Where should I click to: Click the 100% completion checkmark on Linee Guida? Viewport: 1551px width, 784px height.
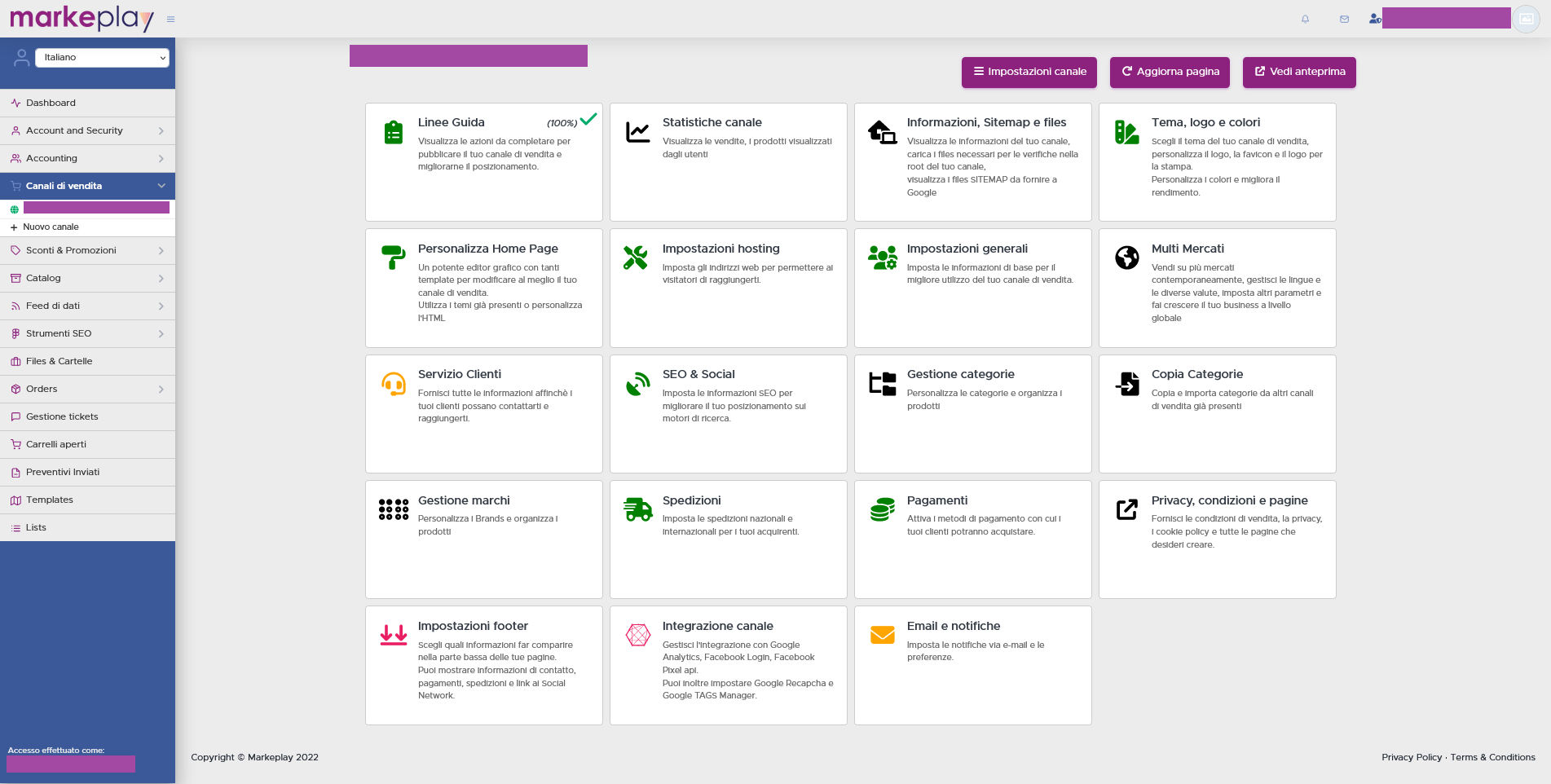(x=588, y=119)
